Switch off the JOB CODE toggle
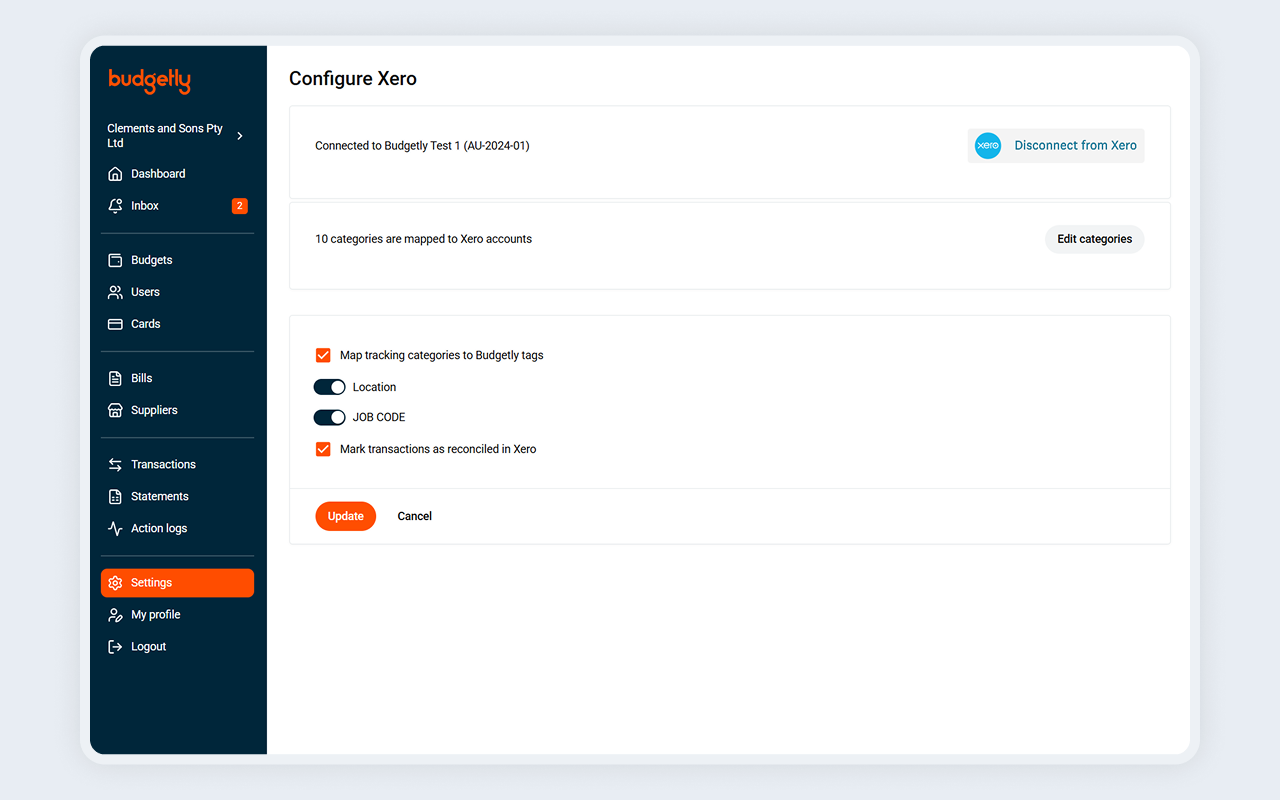Image resolution: width=1280 pixels, height=800 pixels. pyautogui.click(x=329, y=417)
